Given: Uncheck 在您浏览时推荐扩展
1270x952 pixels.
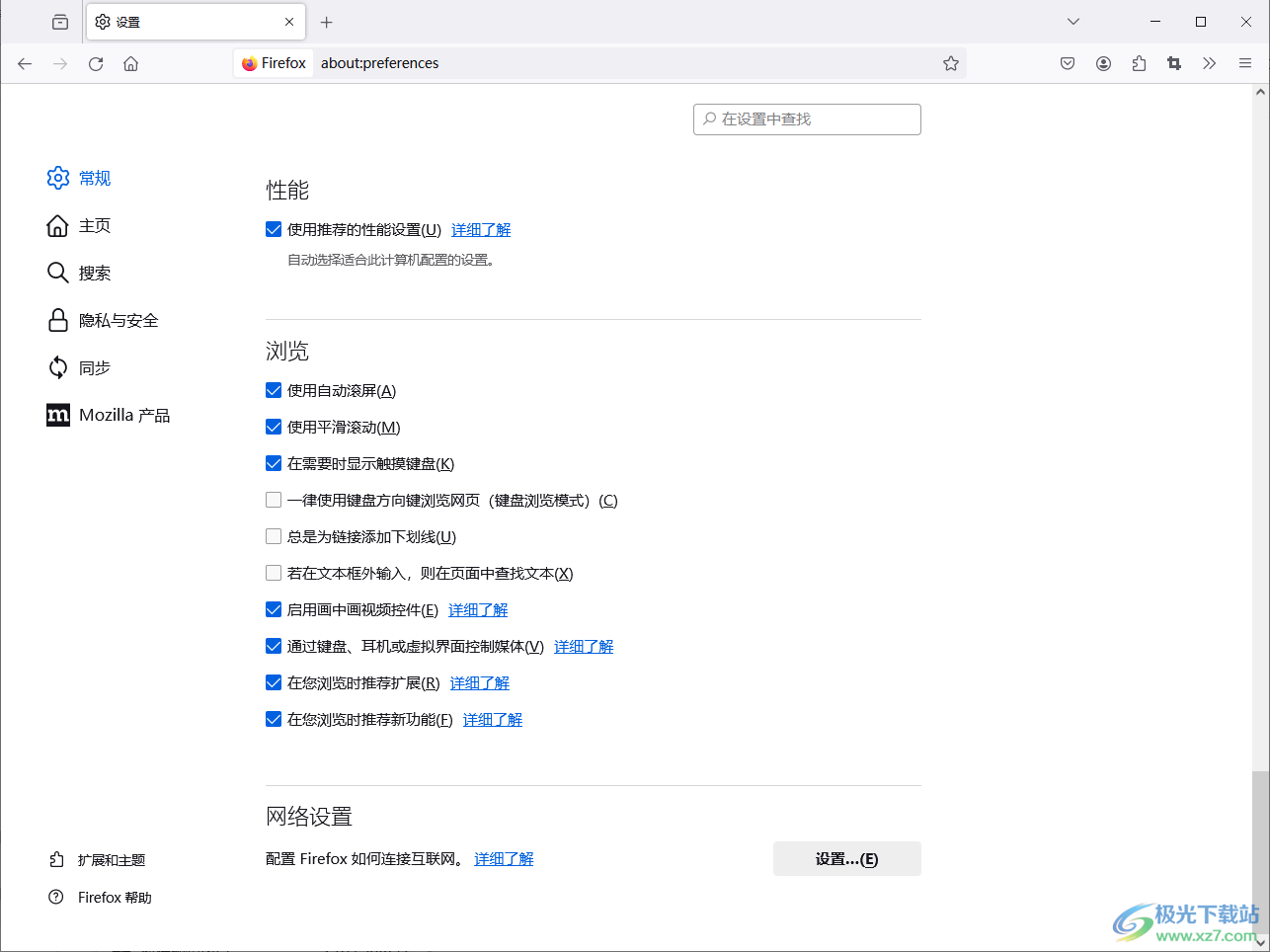Looking at the screenshot, I should (274, 682).
